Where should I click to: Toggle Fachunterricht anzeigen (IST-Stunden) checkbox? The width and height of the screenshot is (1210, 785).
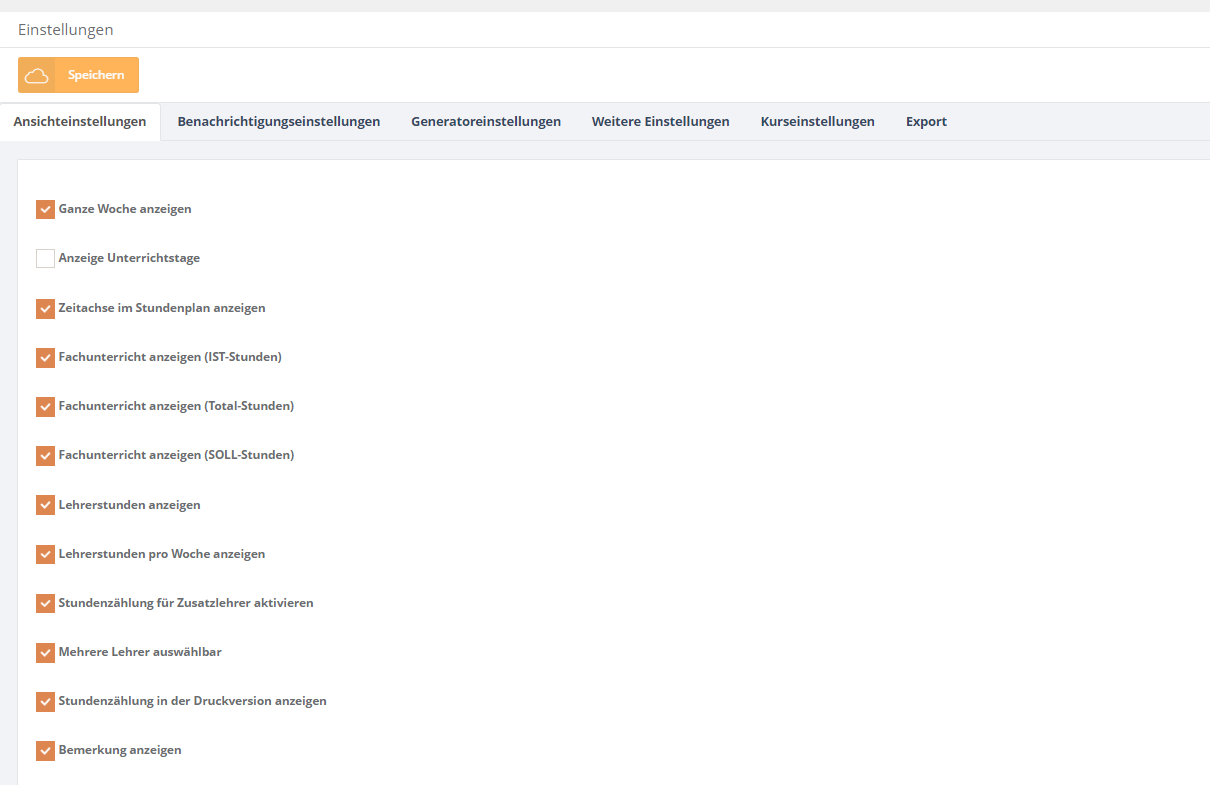(45, 357)
